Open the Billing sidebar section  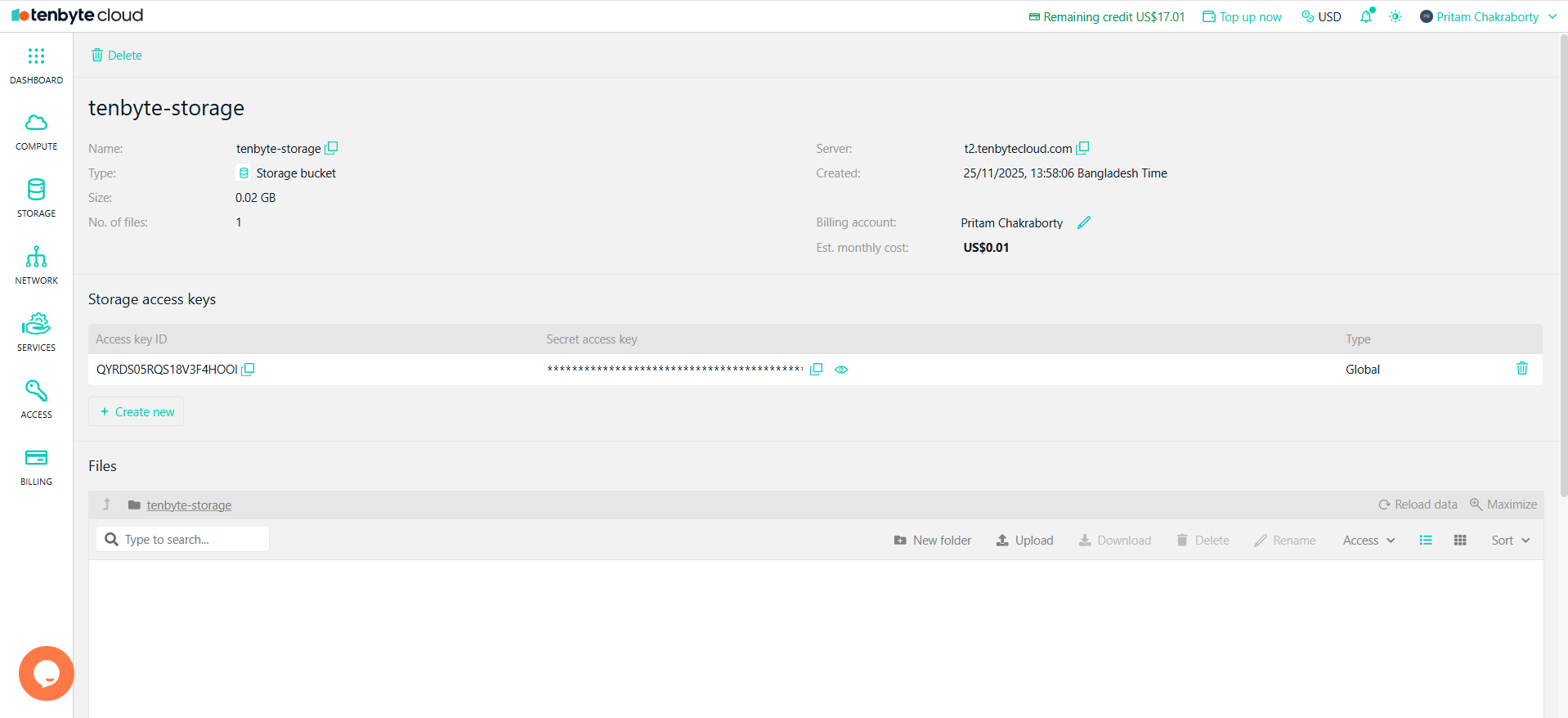[36, 467]
